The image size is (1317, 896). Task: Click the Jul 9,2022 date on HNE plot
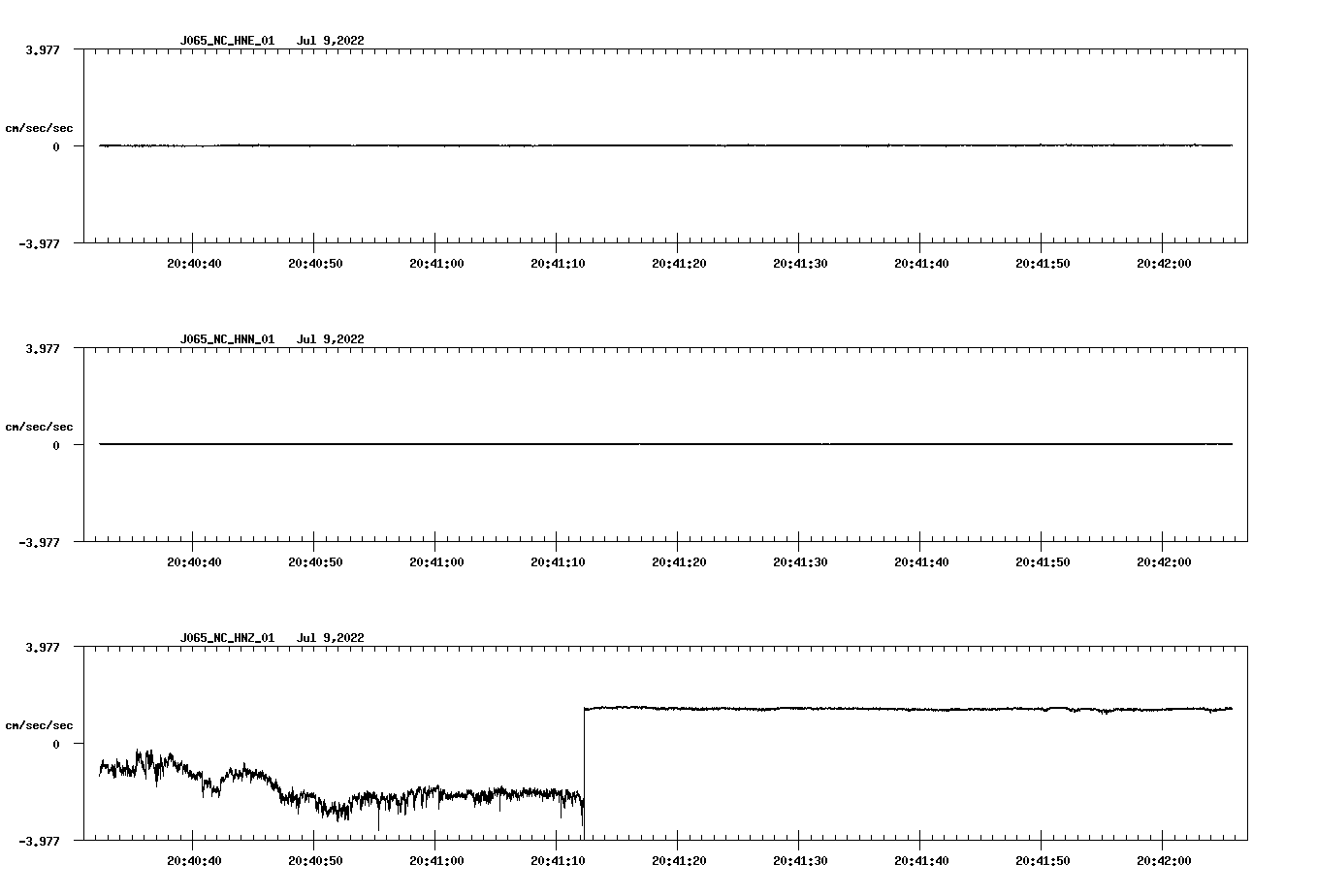331,41
